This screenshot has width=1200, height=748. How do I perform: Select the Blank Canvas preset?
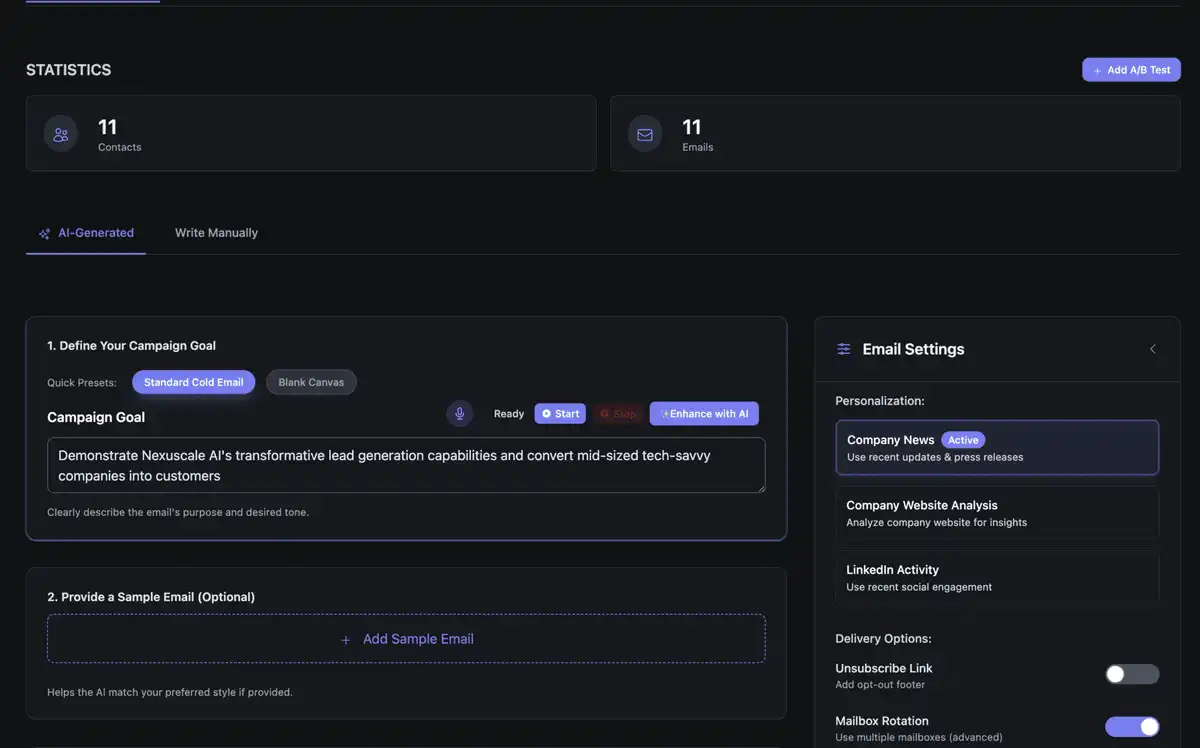pyautogui.click(x=311, y=381)
